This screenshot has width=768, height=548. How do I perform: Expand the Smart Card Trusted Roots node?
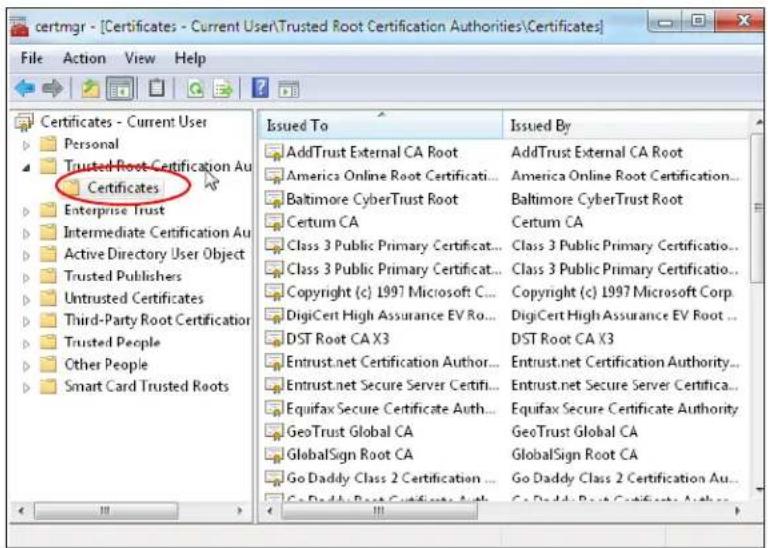click(26, 387)
